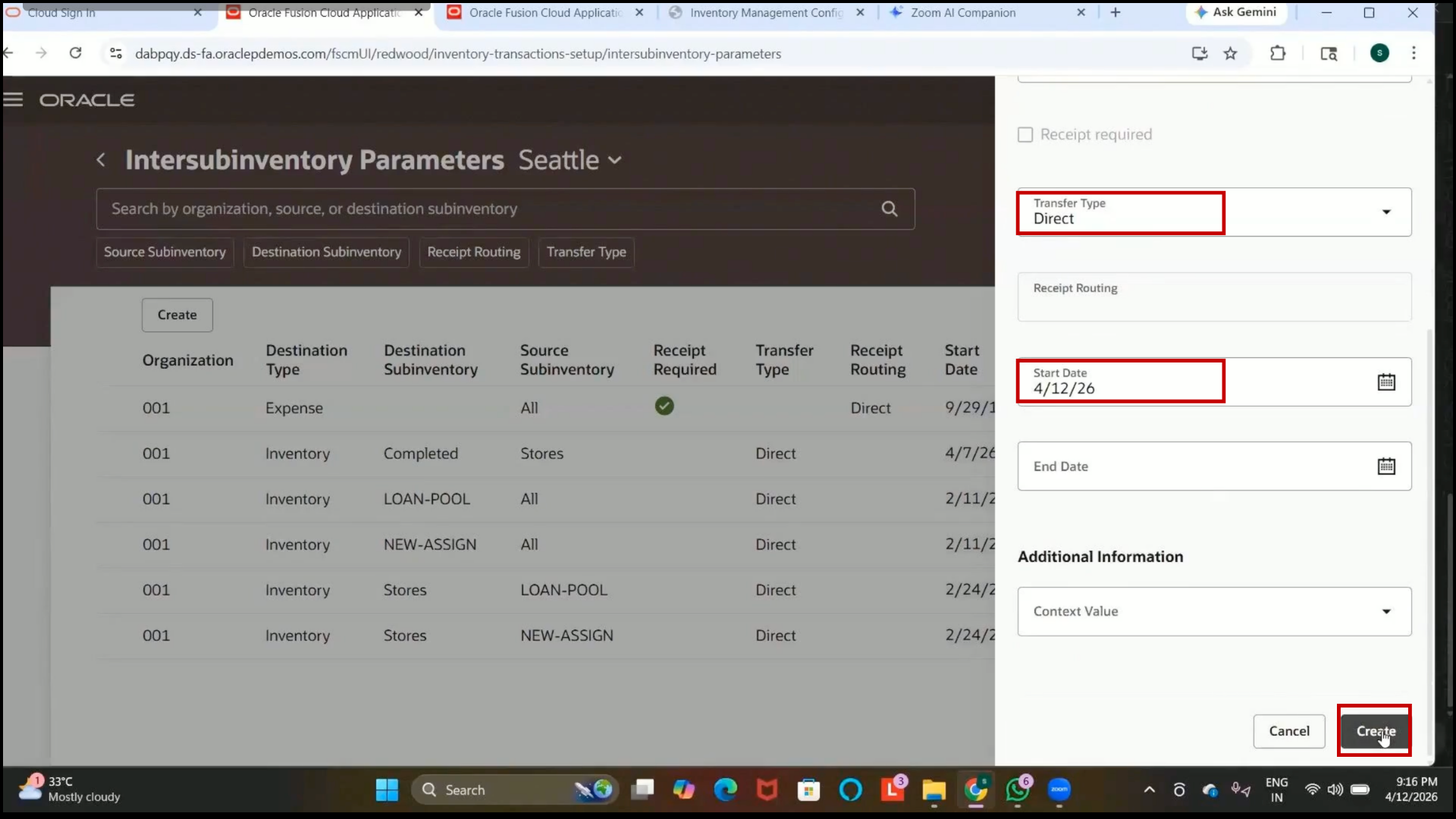
Task: Open the weather widget showing 33°C
Action: [x=70, y=789]
